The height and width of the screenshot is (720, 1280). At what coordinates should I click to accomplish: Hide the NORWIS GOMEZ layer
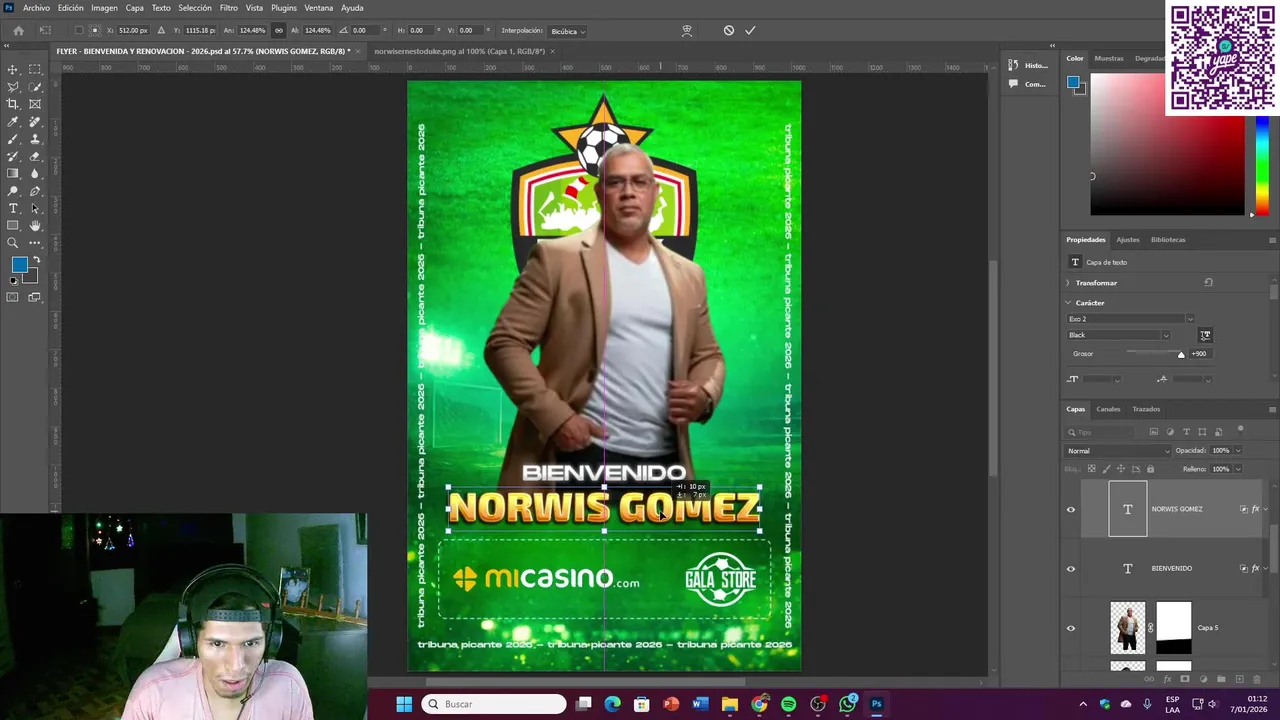coord(1071,509)
